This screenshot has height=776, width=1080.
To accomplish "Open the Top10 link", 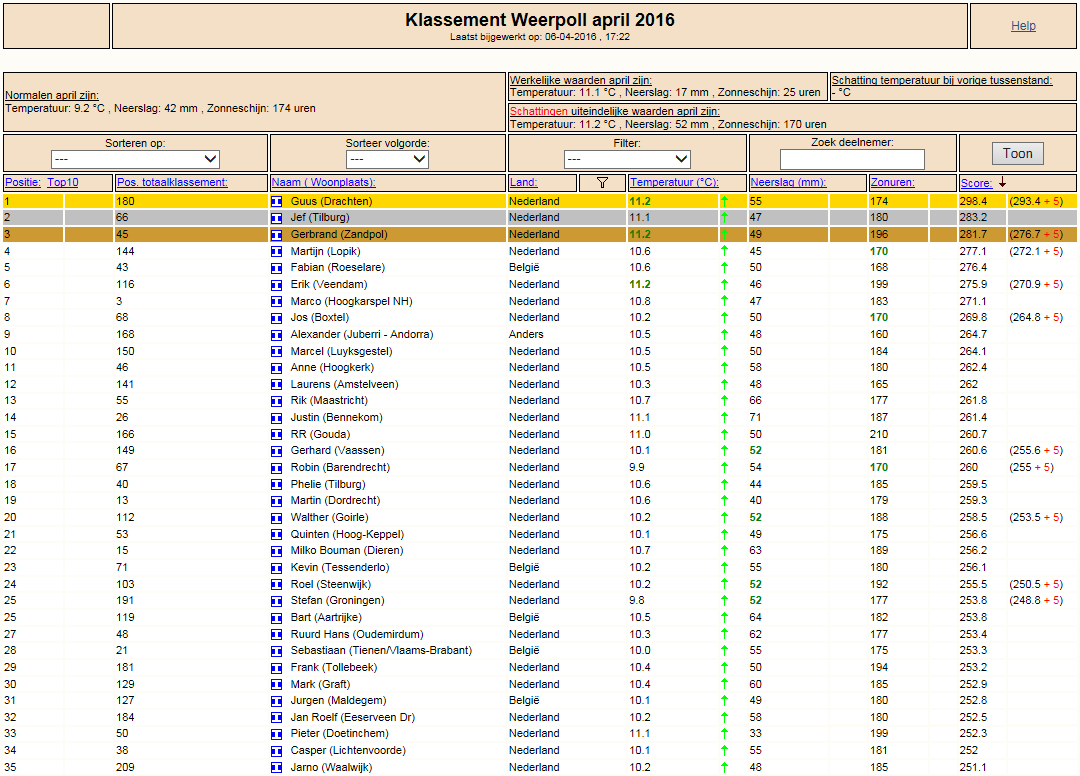I will coord(63,182).
